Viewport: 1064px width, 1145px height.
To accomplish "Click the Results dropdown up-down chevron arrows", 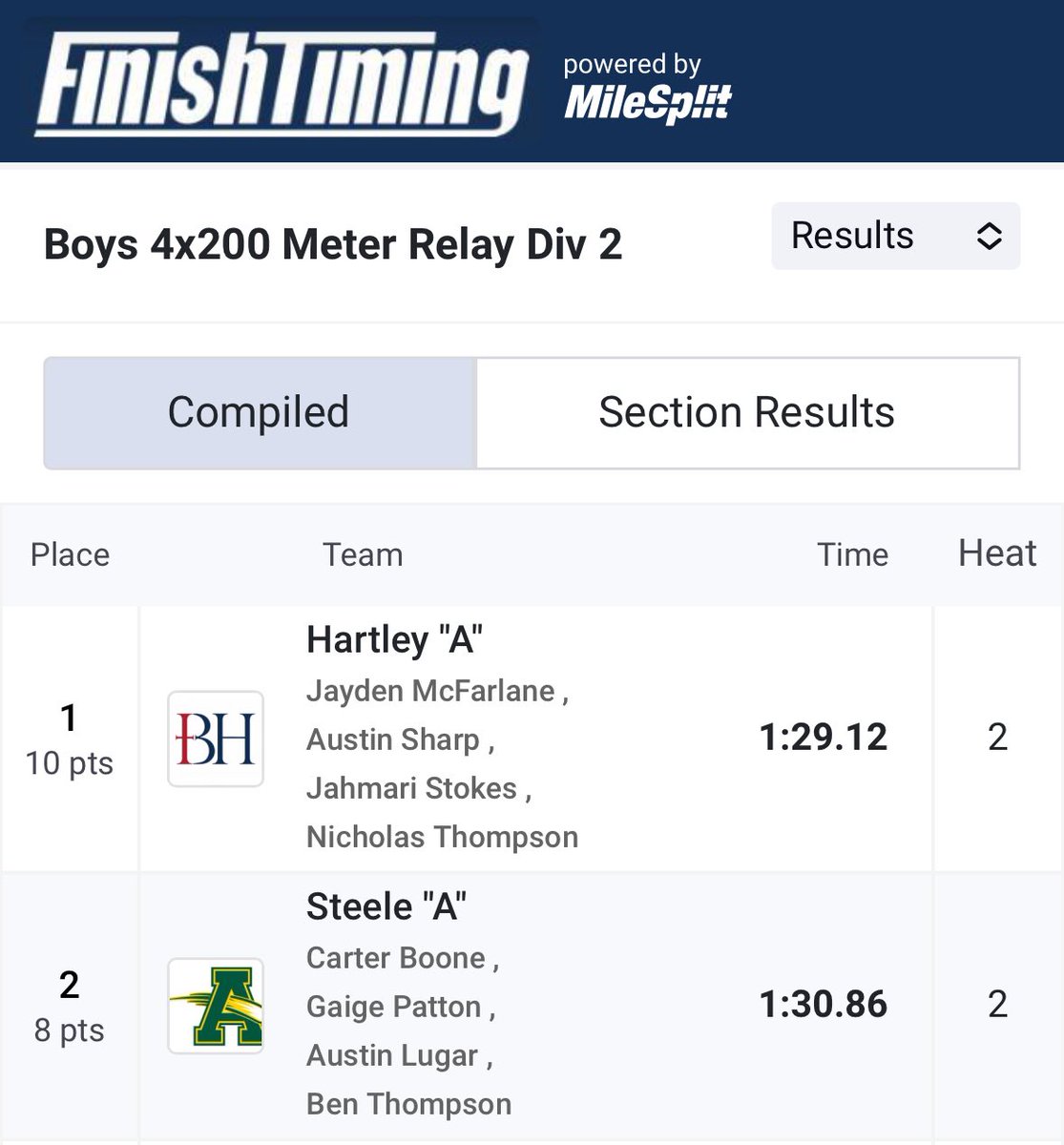I will pos(989,236).
